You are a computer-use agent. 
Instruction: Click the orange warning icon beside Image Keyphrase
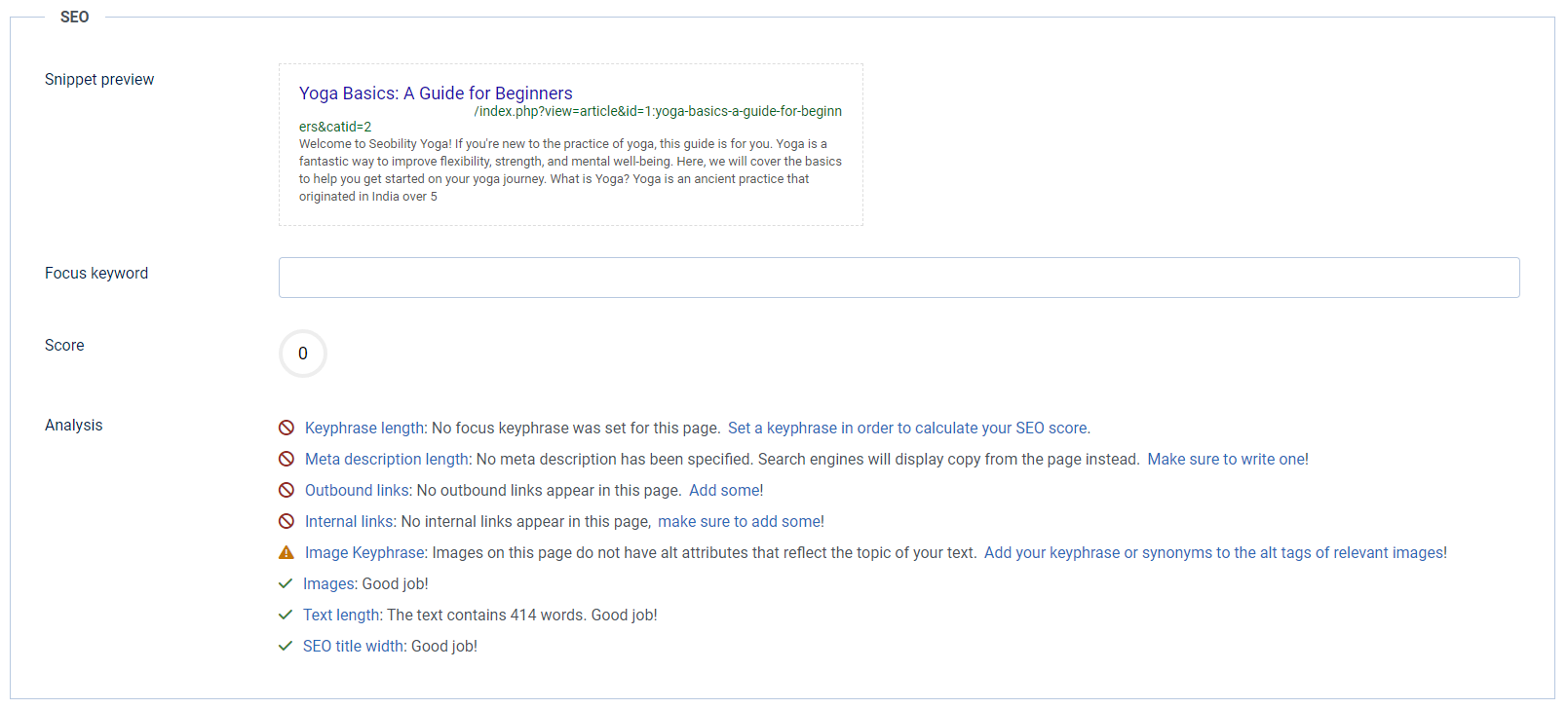287,552
